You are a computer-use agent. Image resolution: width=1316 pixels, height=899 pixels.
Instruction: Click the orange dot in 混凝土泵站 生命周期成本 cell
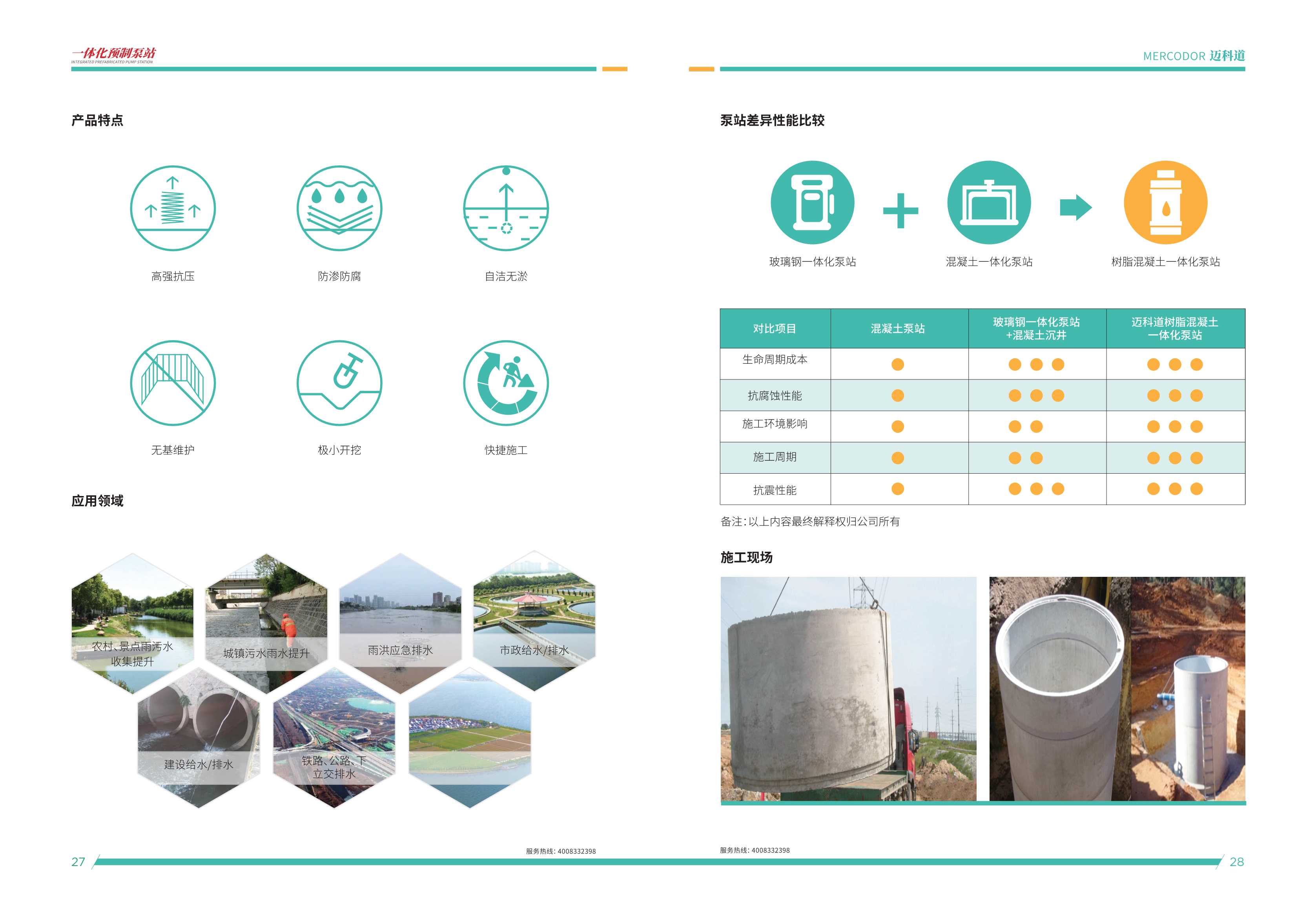(x=897, y=364)
